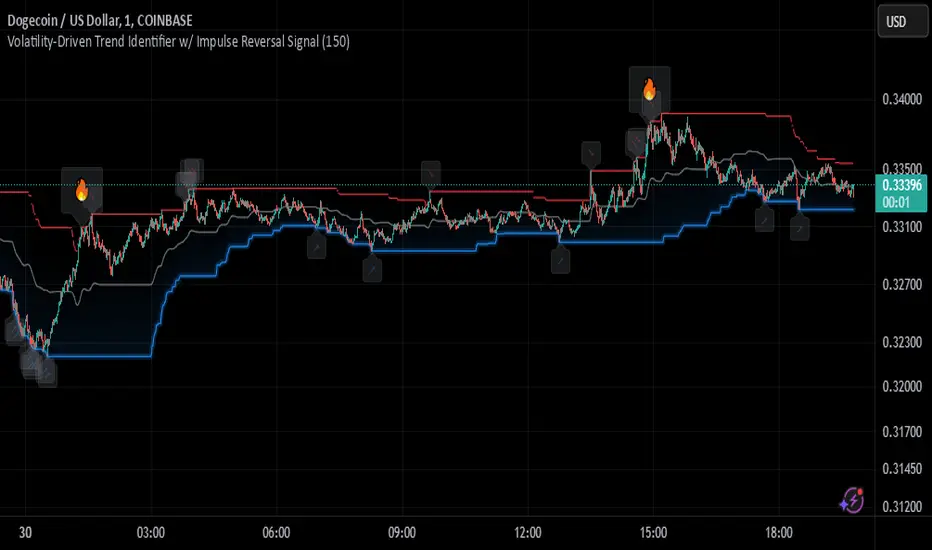932x550 pixels.
Task: Select the gray middle trend line
Action: pos(125,284)
